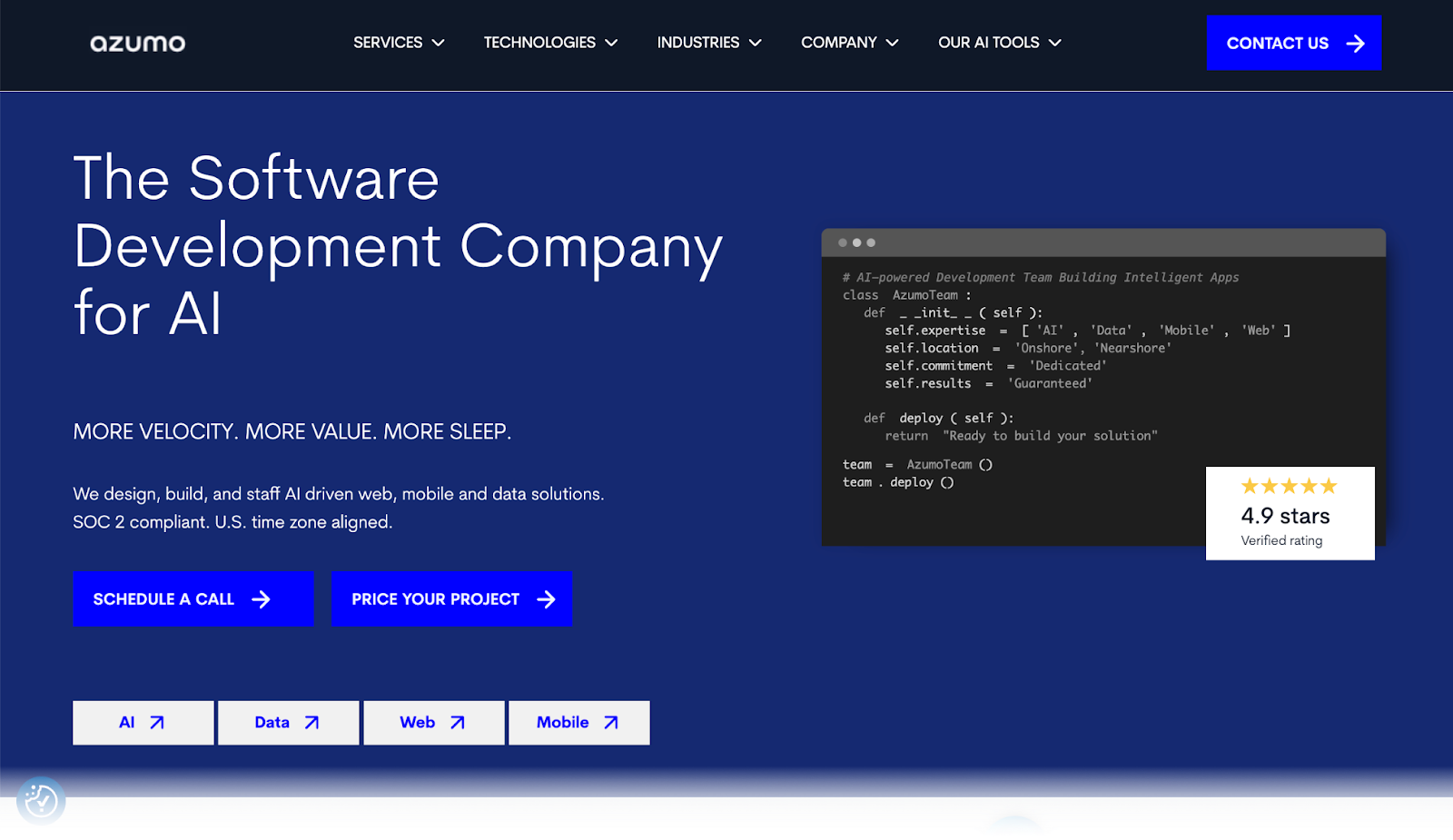
Task: Click the code editor window title bar
Action: tap(1103, 242)
